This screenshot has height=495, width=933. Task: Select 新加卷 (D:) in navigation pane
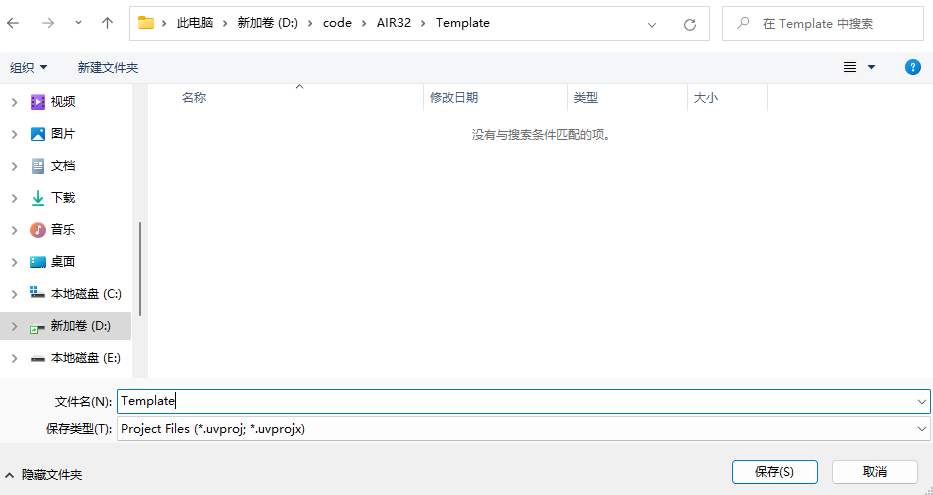tap(81, 326)
